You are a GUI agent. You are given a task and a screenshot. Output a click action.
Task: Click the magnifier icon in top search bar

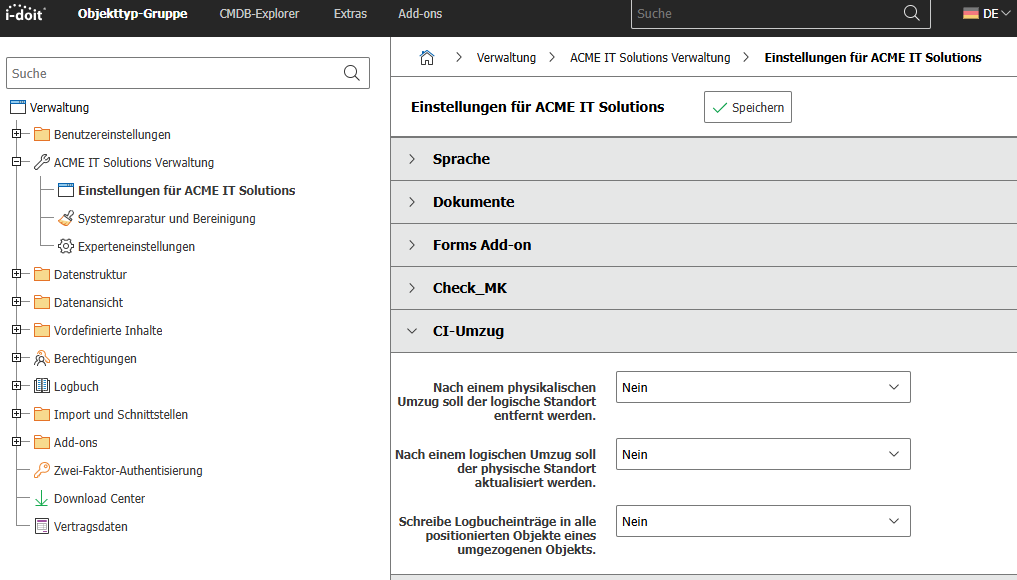click(x=911, y=13)
